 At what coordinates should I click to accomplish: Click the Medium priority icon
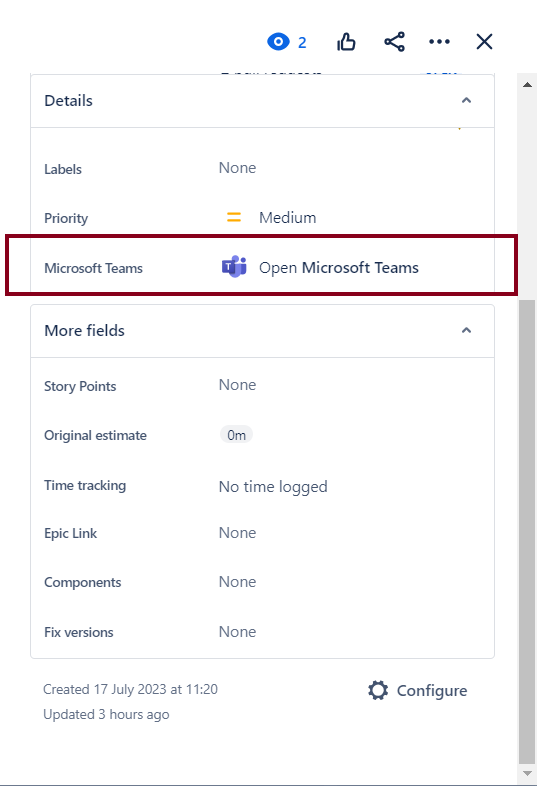click(234, 218)
